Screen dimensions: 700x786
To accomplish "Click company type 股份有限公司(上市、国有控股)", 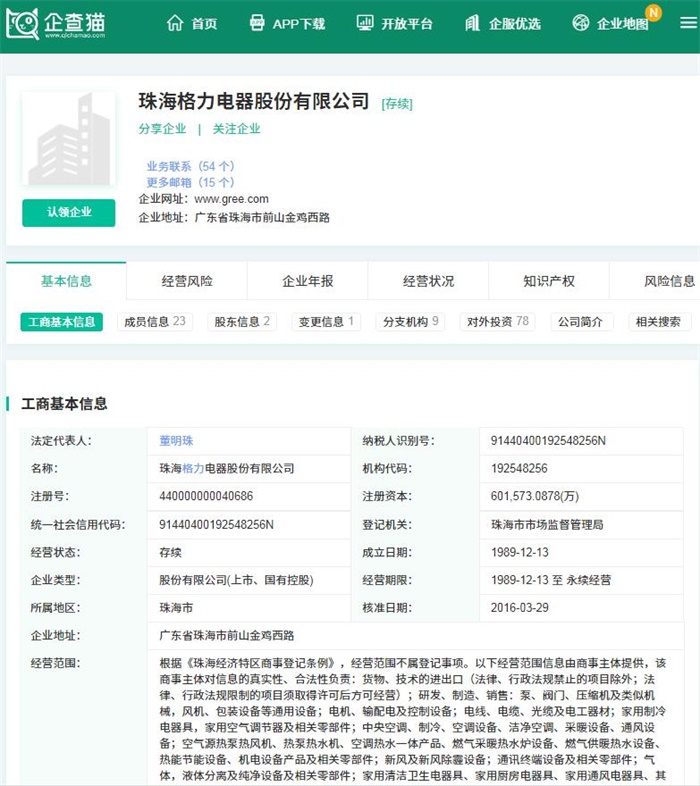I will tap(236, 580).
